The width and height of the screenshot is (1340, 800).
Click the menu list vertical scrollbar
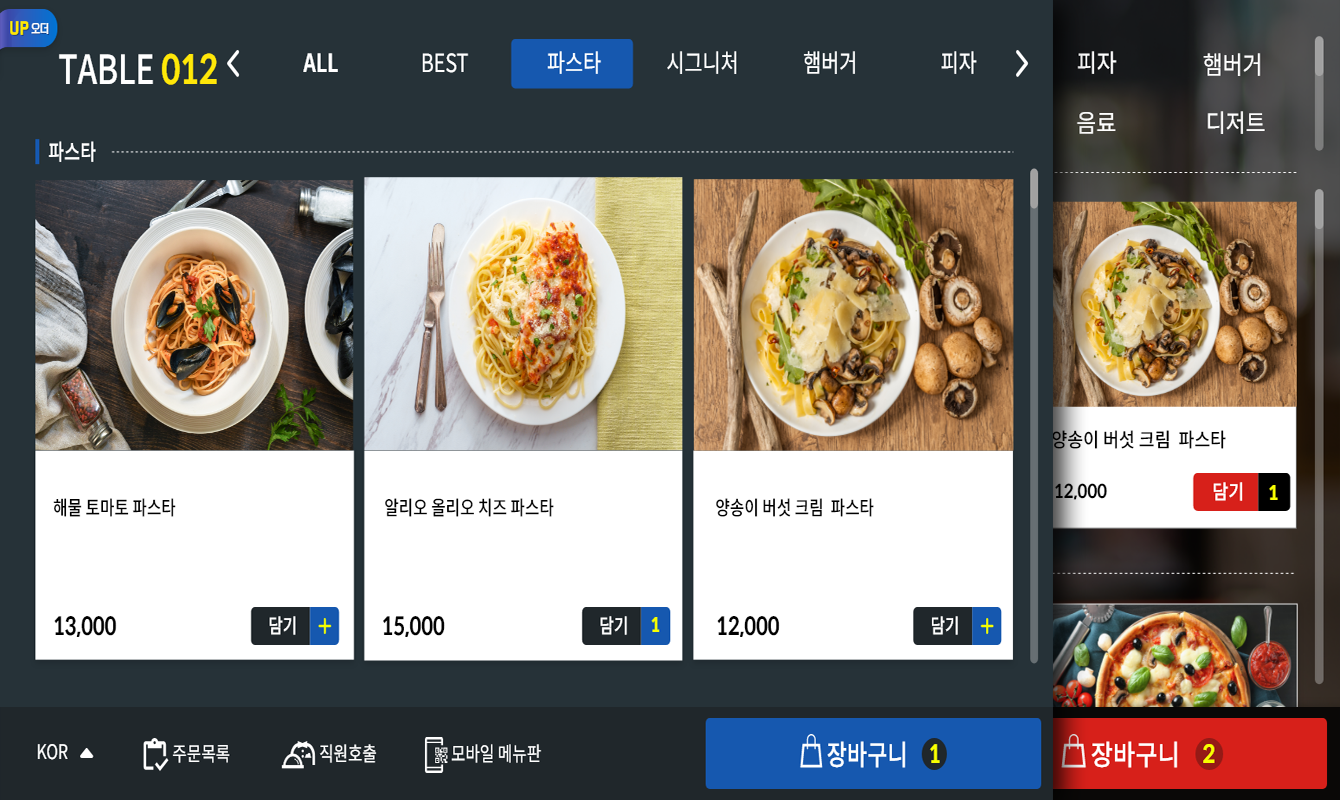click(x=1033, y=415)
